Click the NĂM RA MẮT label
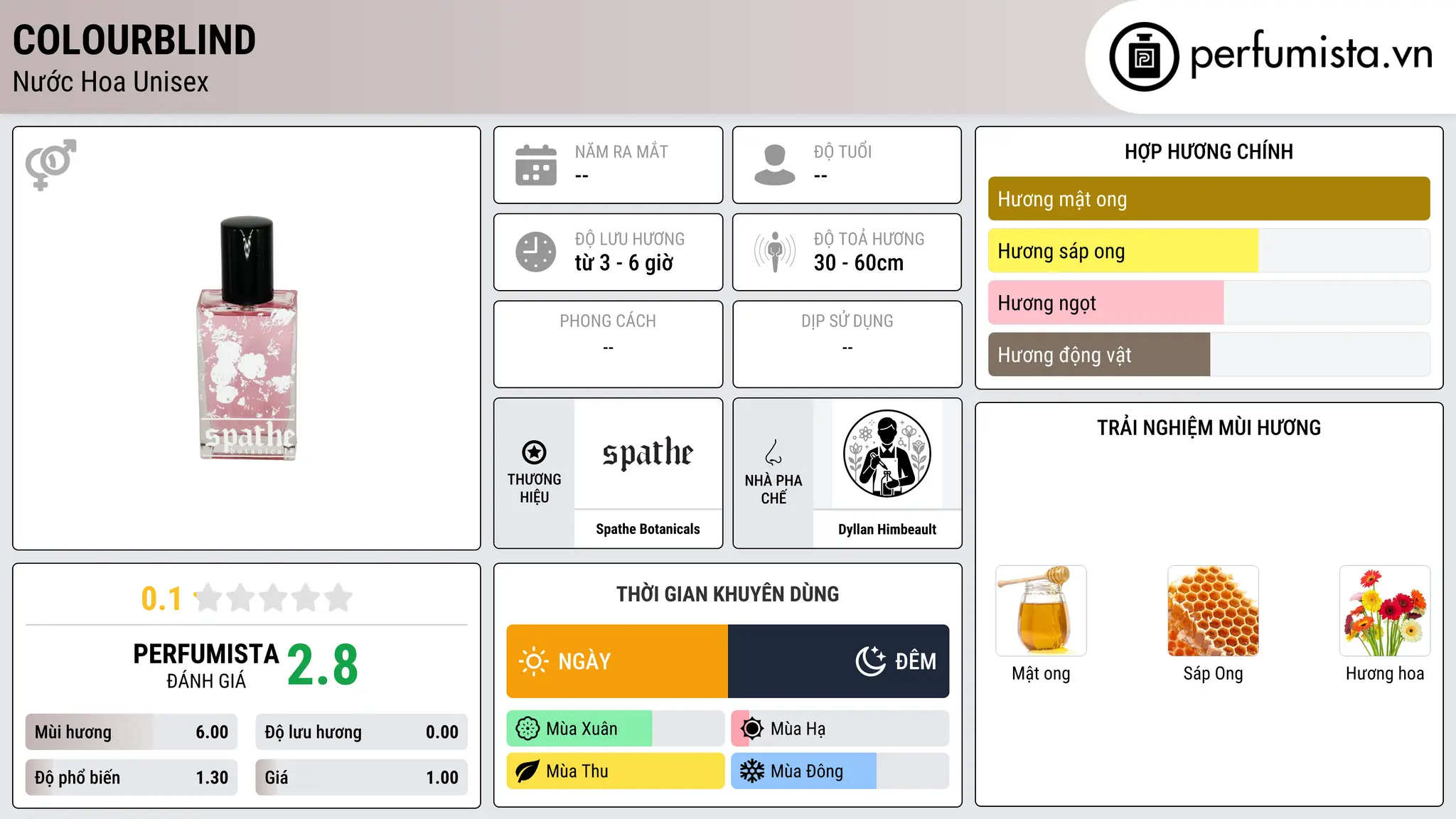 (x=621, y=151)
